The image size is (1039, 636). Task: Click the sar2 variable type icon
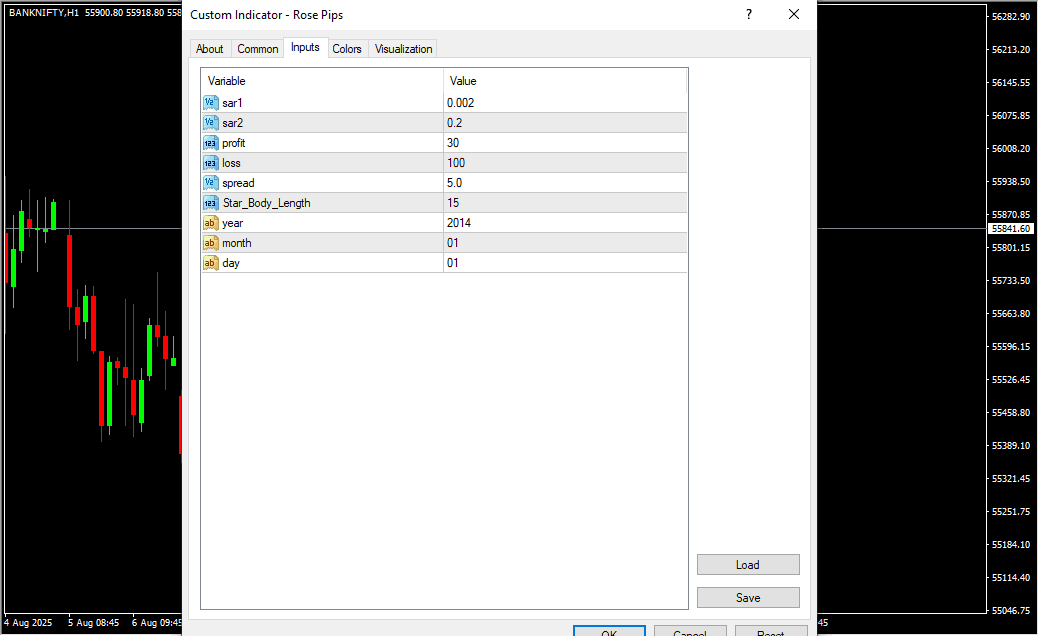(211, 123)
